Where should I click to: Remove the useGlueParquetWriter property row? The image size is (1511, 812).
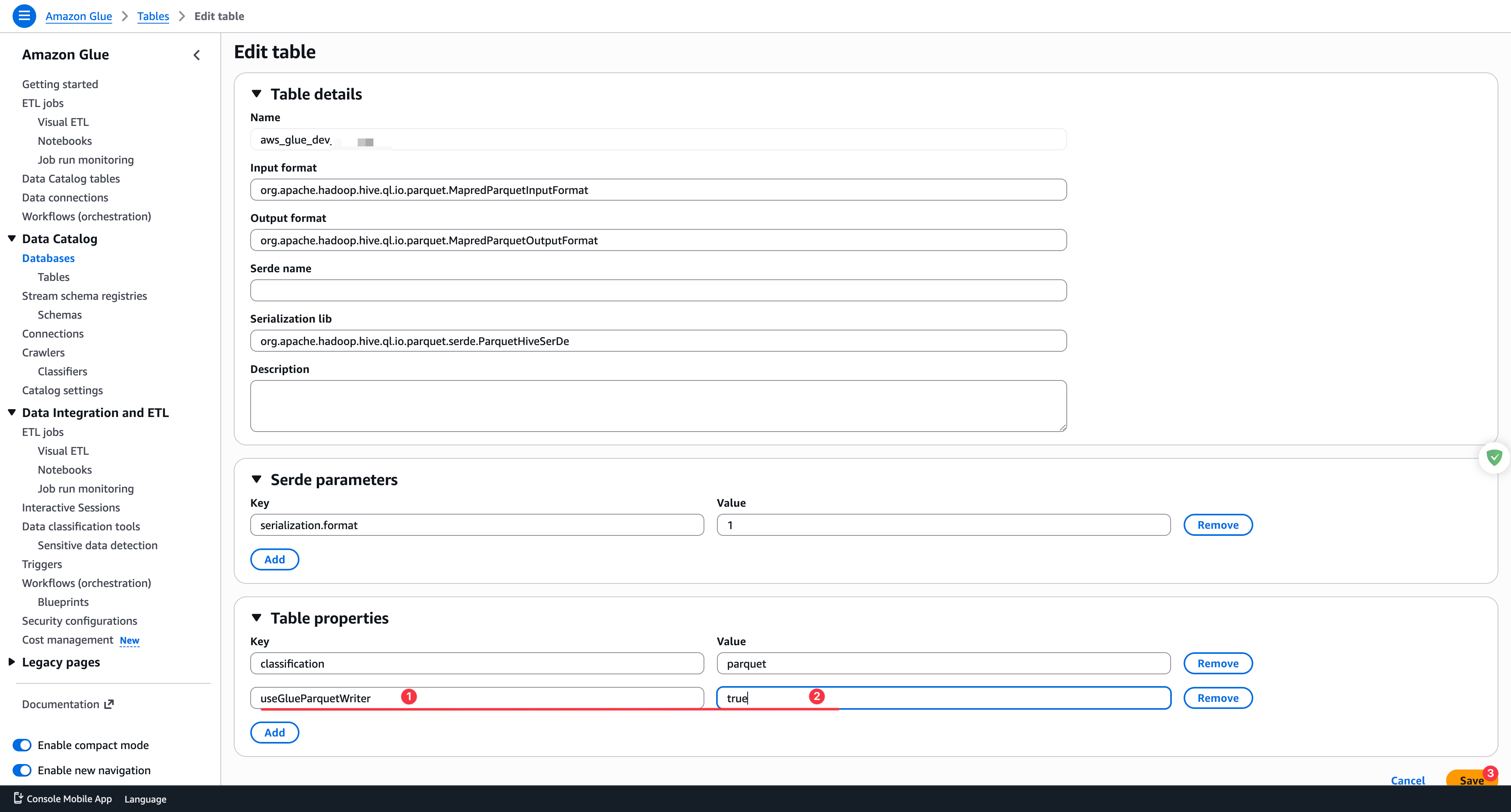pos(1218,698)
